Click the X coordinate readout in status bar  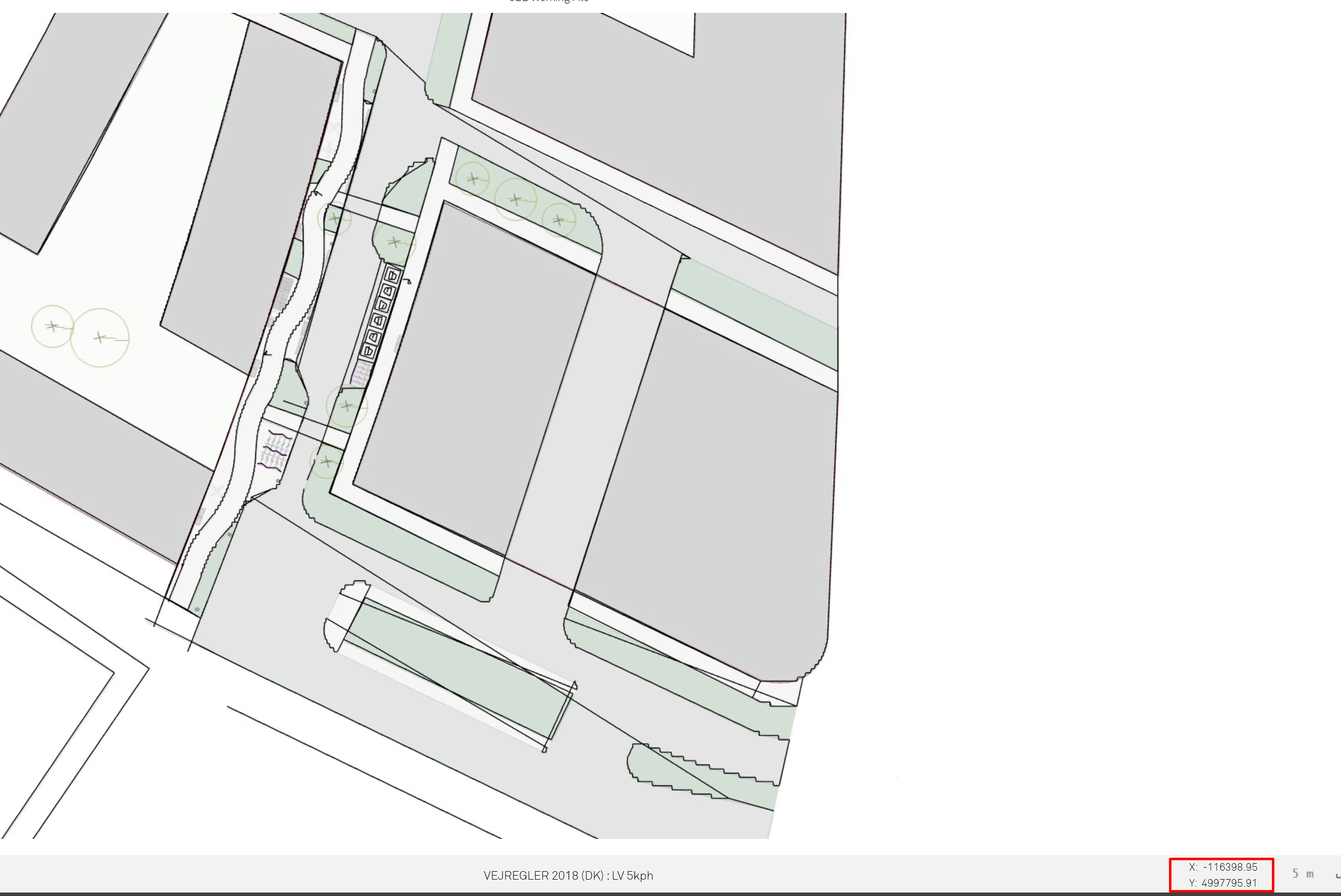[x=1223, y=867]
